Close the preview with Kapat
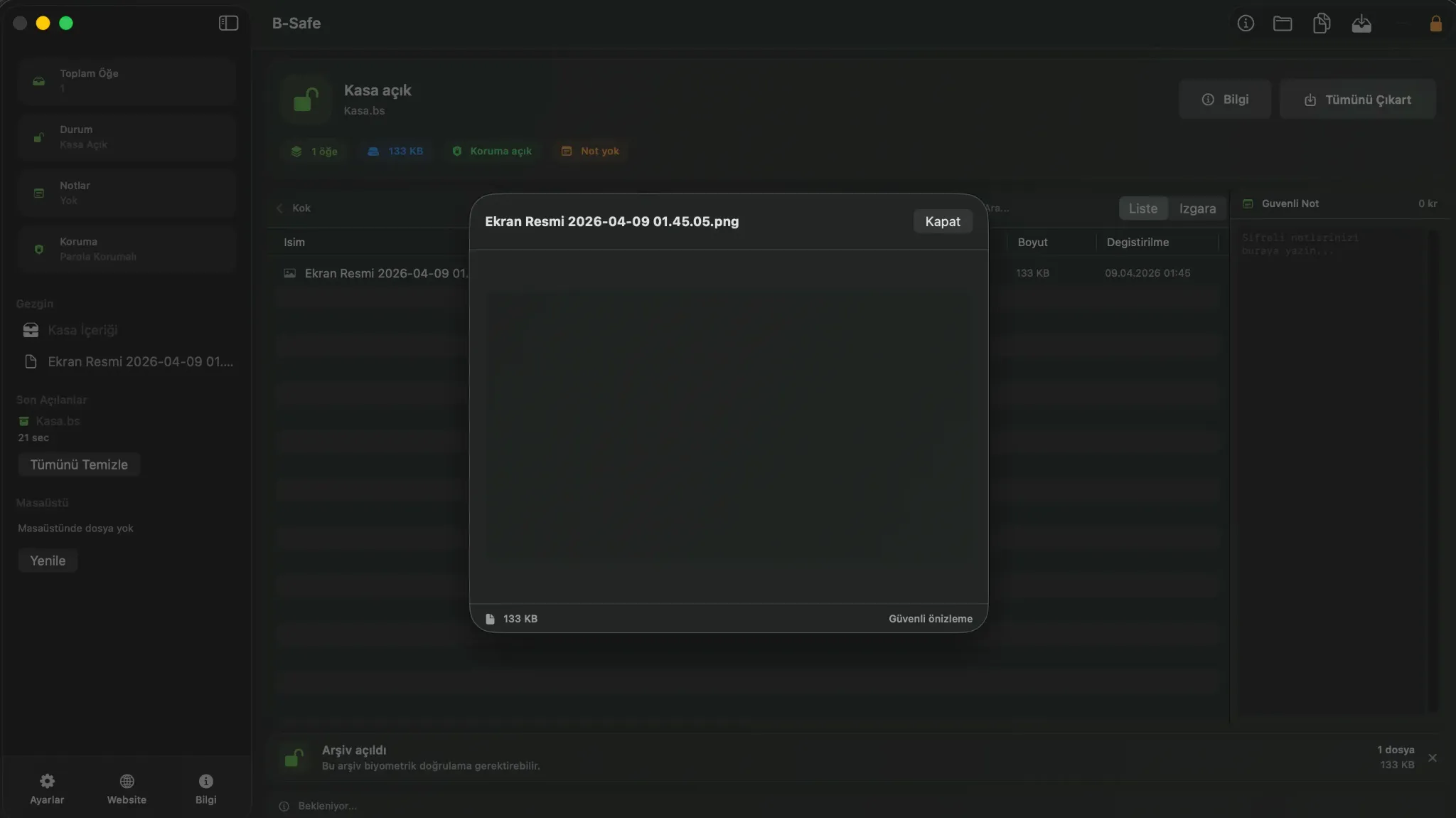The width and height of the screenshot is (1456, 818). click(942, 221)
